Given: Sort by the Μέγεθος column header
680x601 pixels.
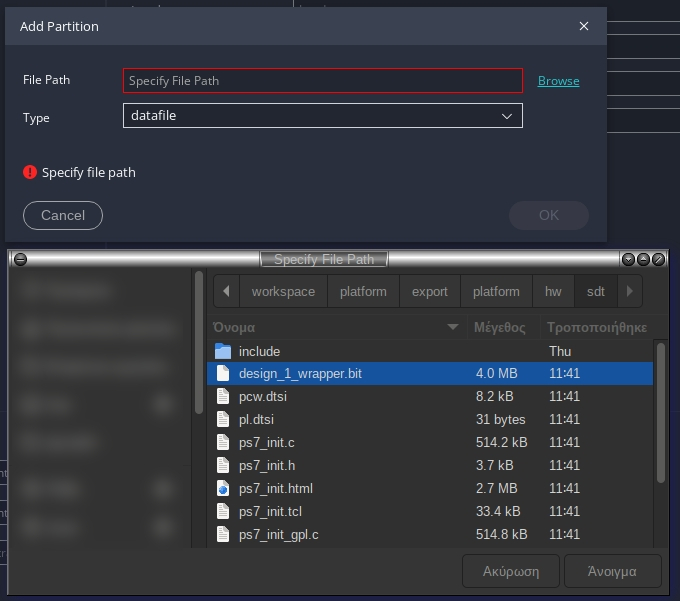Looking at the screenshot, I should [x=503, y=327].
